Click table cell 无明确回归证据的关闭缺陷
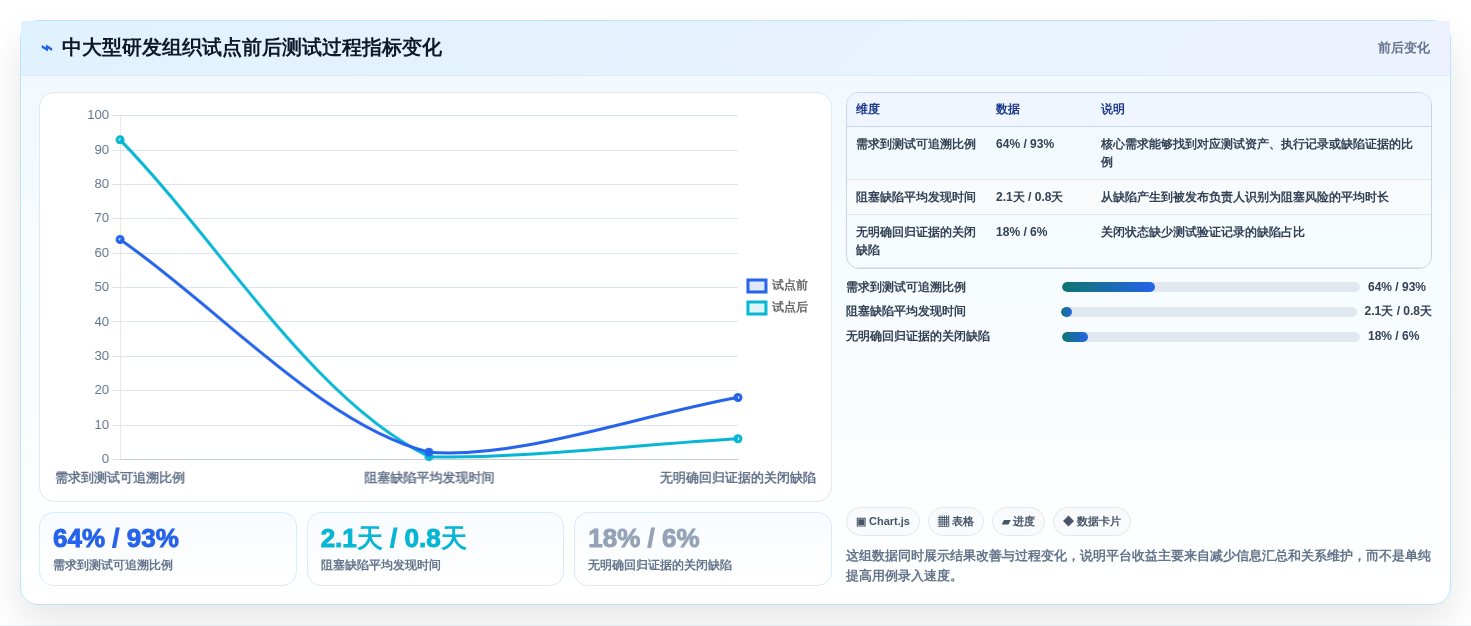Image resolution: width=1471 pixels, height=626 pixels. click(x=916, y=241)
